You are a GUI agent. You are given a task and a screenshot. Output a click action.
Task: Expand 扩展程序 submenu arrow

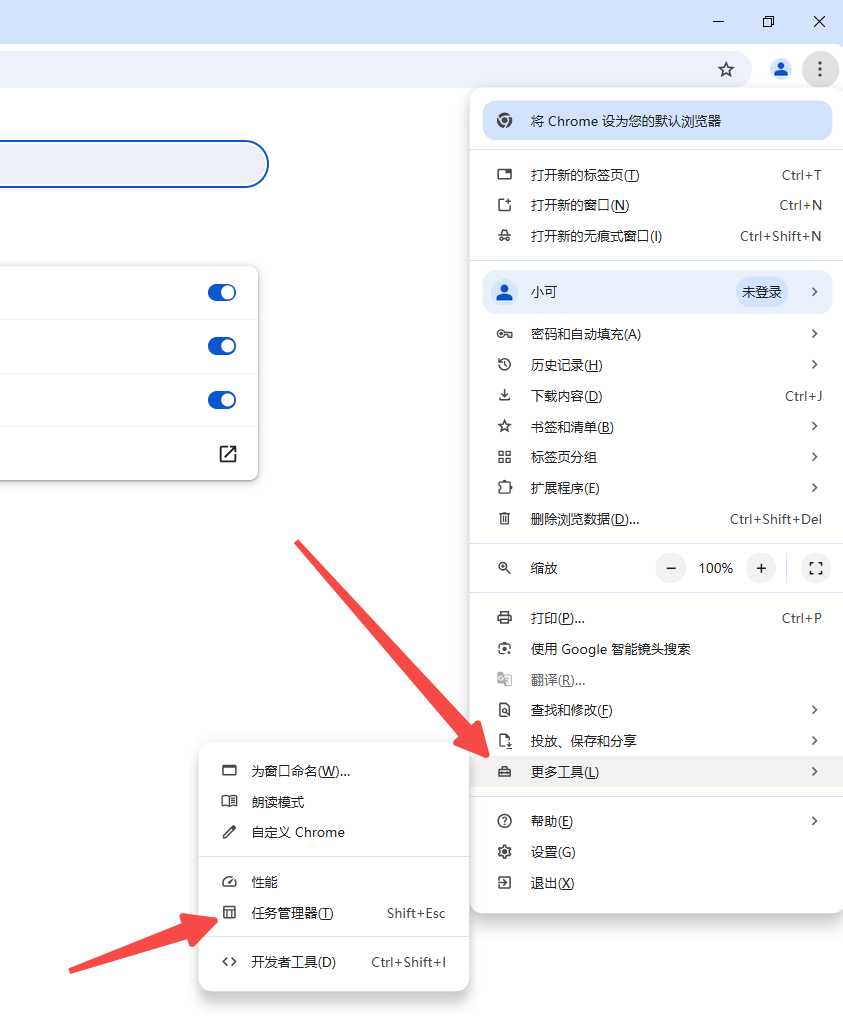[814, 488]
